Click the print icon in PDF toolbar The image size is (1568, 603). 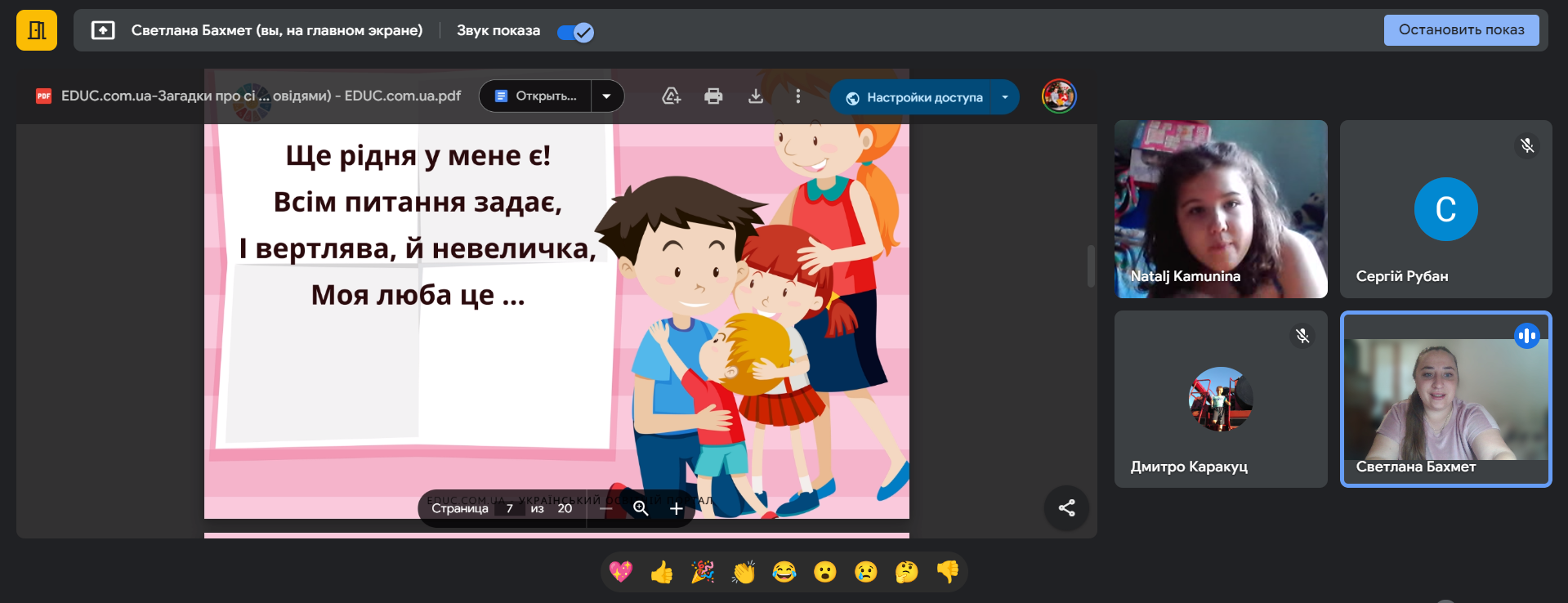click(713, 96)
